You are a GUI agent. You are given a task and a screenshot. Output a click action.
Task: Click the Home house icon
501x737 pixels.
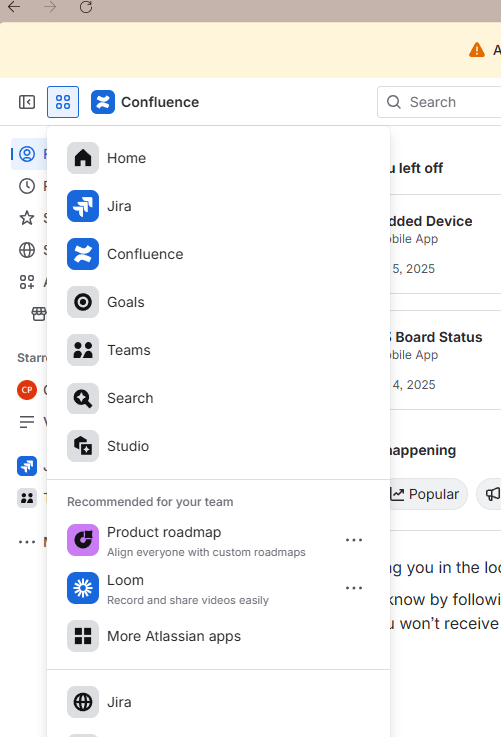coord(83,158)
